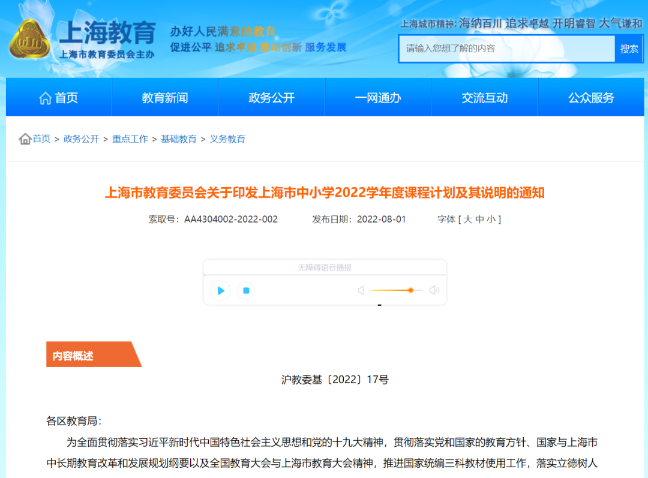Stop the audio broadcast playback
Viewport: 648px width, 478px height.
246,290
